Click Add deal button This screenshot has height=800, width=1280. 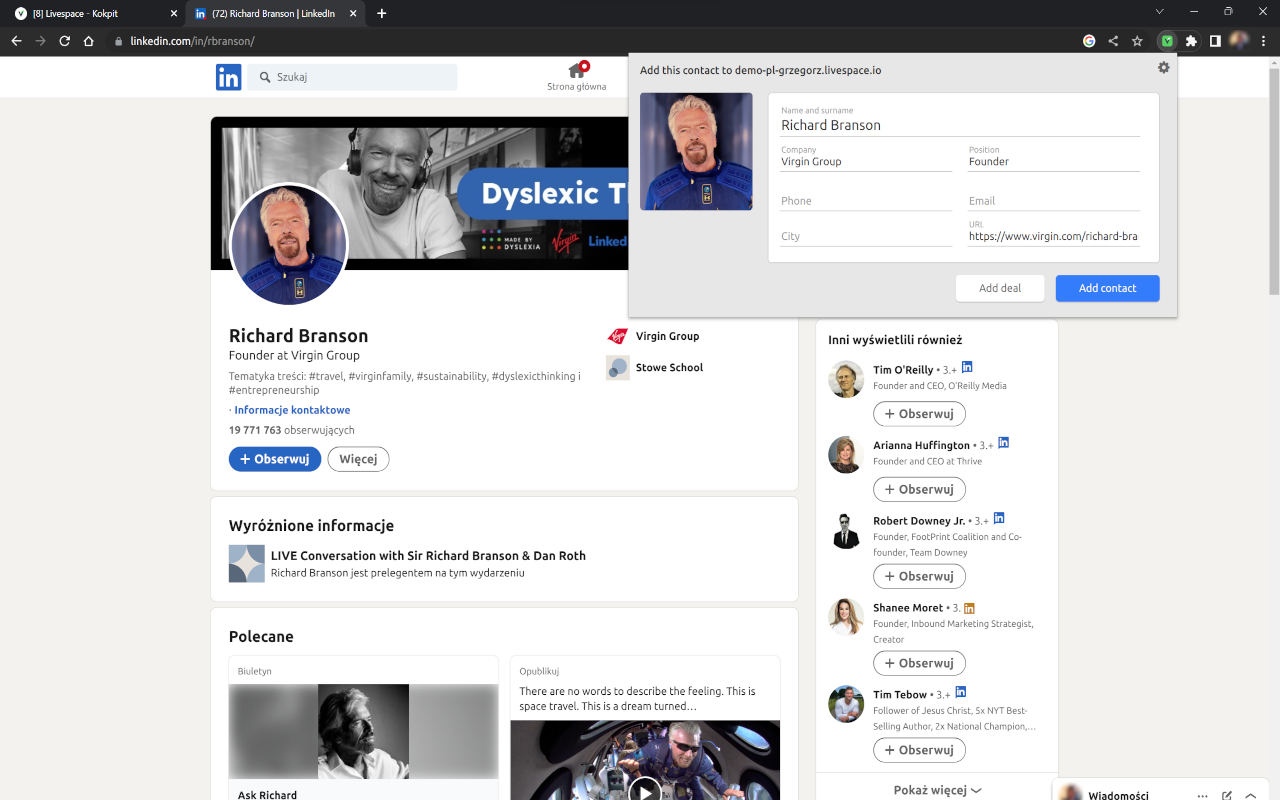coord(1000,288)
